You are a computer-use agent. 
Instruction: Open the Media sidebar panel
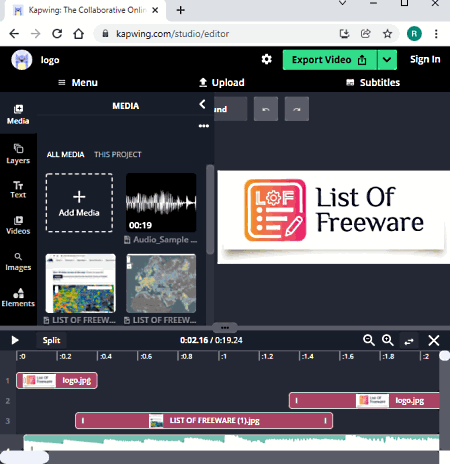coord(18,115)
